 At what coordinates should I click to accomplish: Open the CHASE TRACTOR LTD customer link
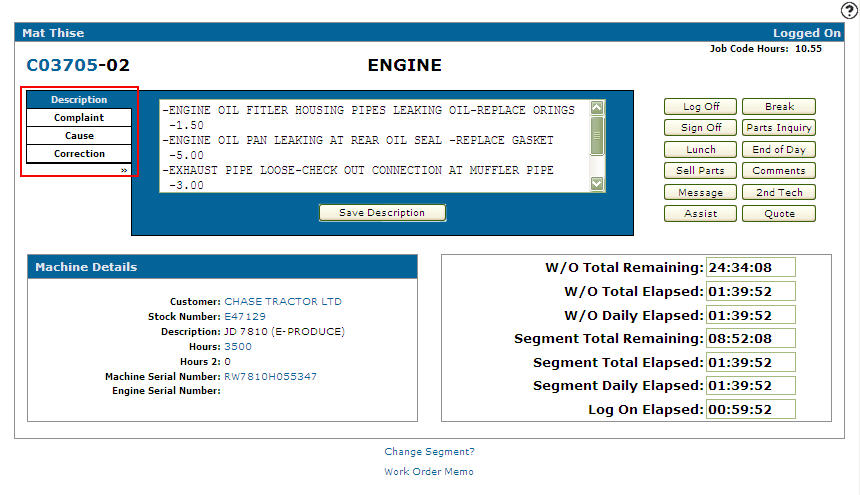[282, 301]
